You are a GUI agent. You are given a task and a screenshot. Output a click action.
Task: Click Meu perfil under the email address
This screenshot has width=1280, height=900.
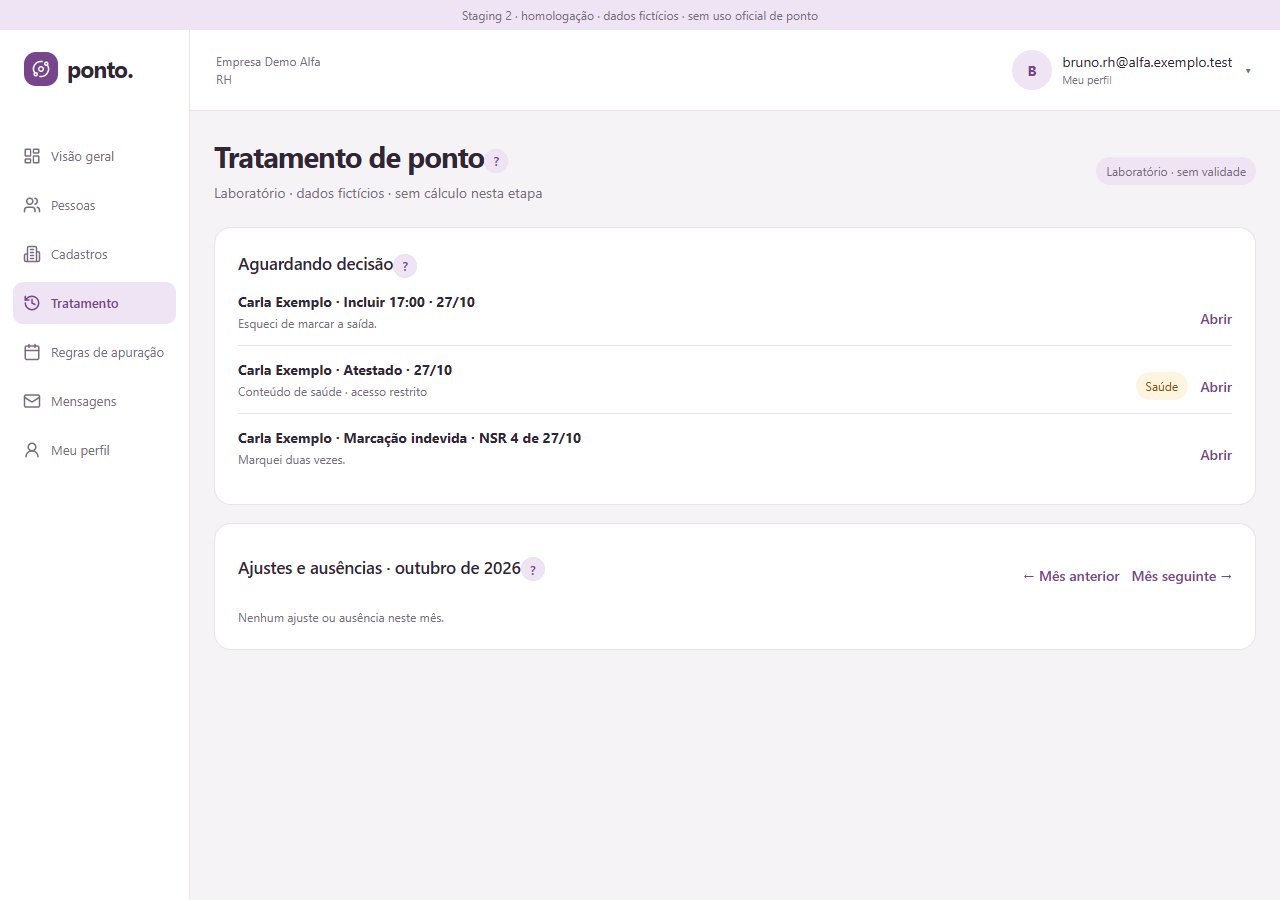pyautogui.click(x=1087, y=80)
